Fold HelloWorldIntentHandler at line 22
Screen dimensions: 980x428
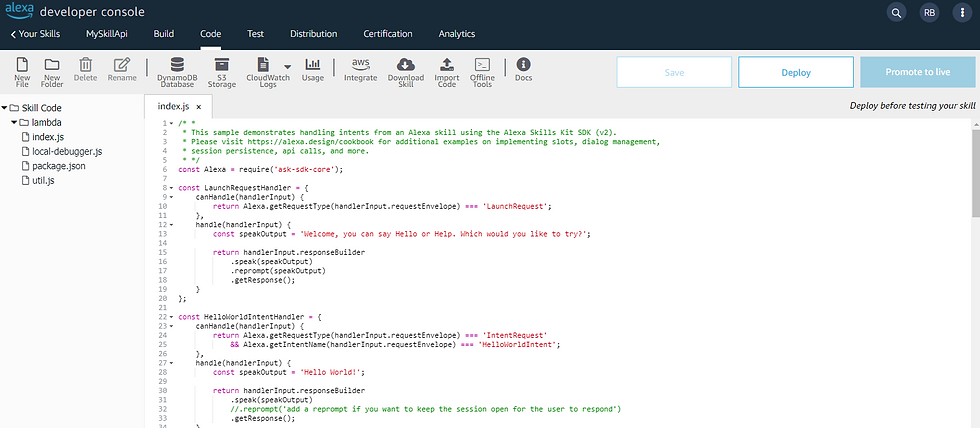pyautogui.click(x=171, y=317)
